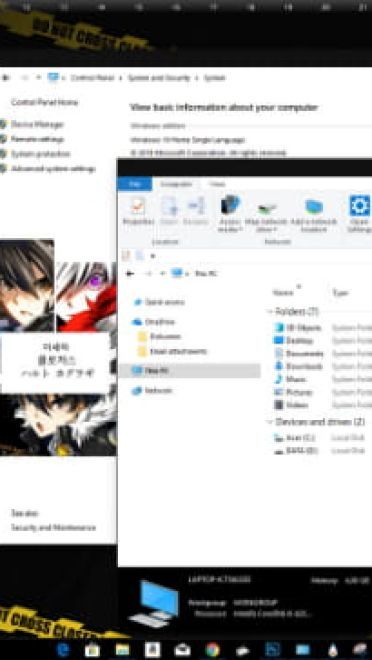Open Security and Maintenance link
The width and height of the screenshot is (372, 660).
tap(53, 527)
